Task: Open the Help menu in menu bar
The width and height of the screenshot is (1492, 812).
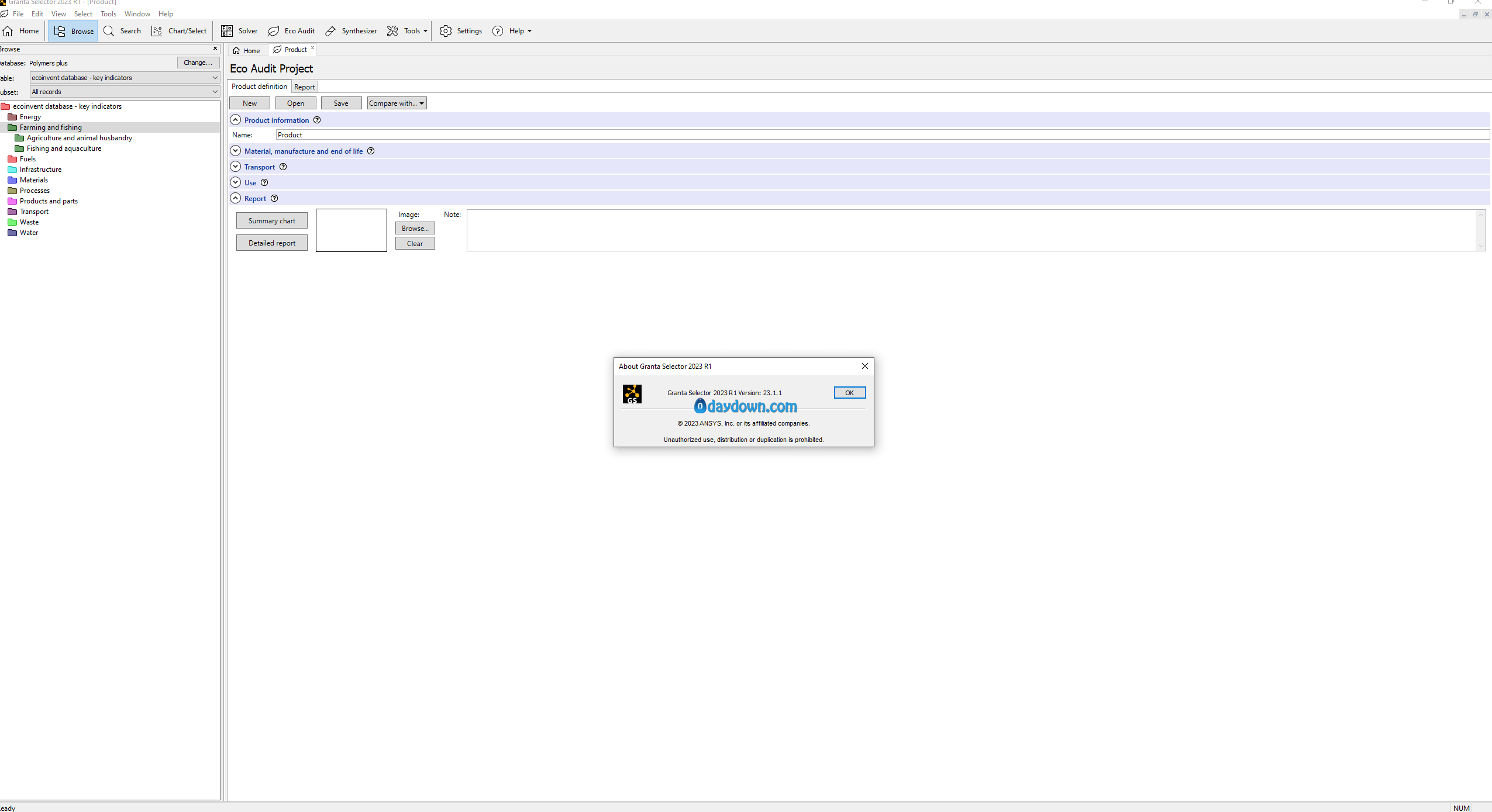Action: click(x=166, y=14)
